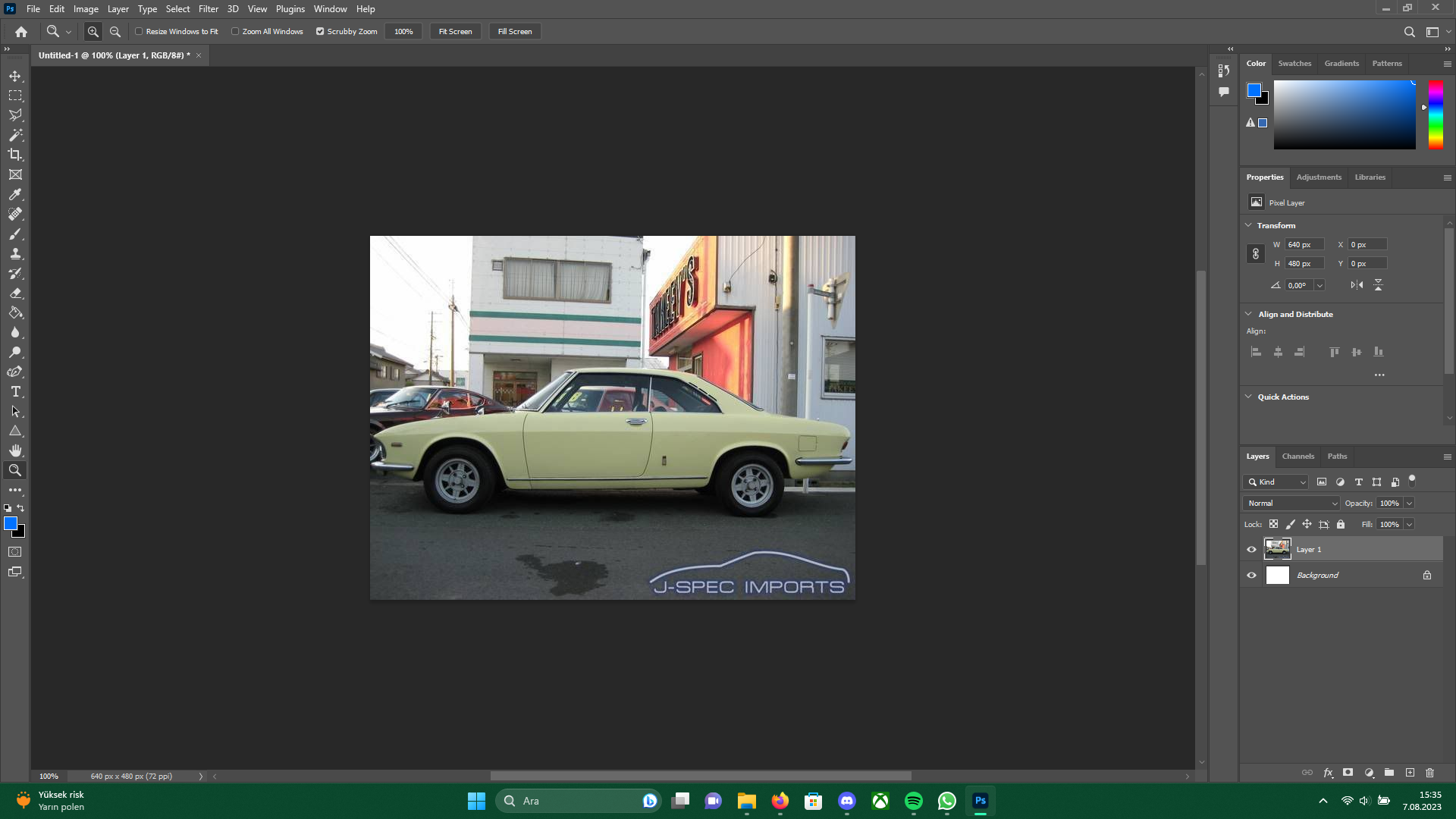Click the Fill Screen button
This screenshot has height=819, width=1456.
tap(514, 31)
